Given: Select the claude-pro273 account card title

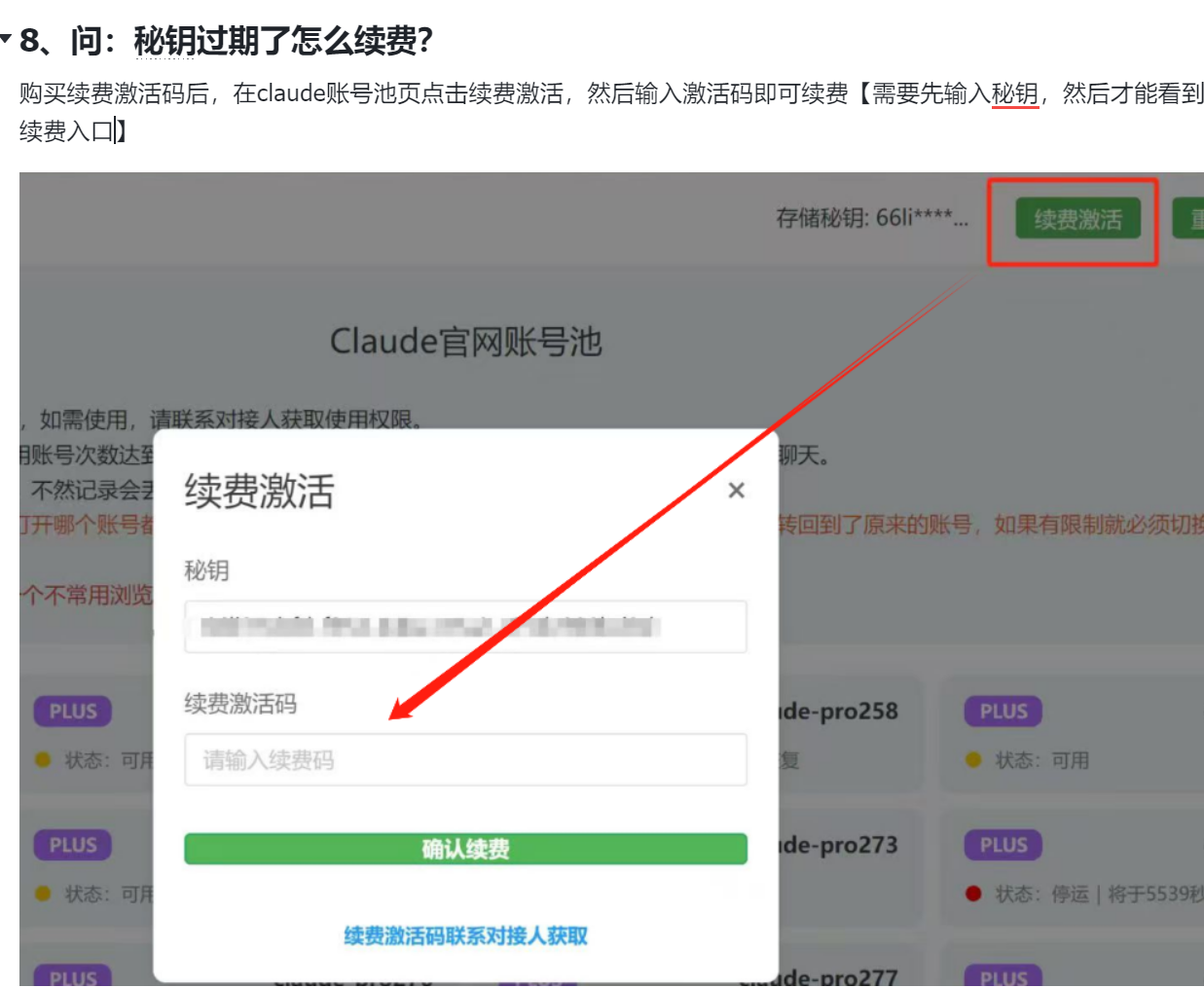Looking at the screenshot, I should pos(839,845).
